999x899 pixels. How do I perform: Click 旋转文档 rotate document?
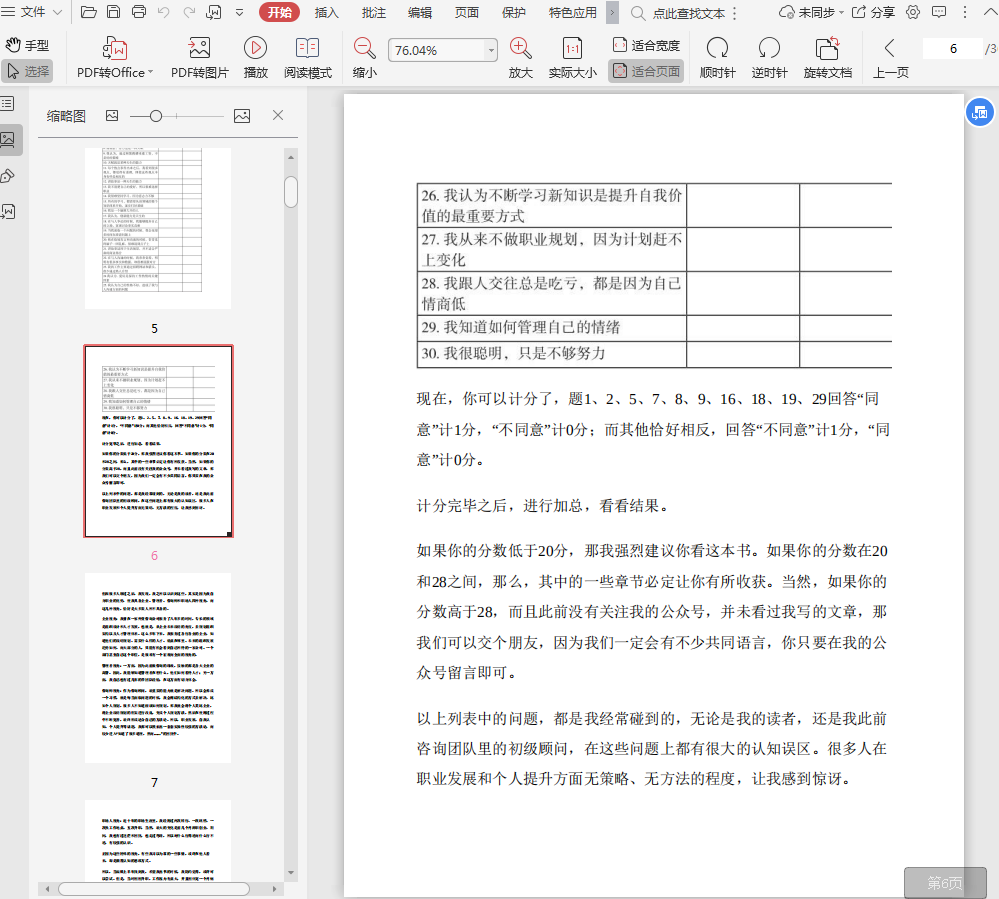(827, 57)
